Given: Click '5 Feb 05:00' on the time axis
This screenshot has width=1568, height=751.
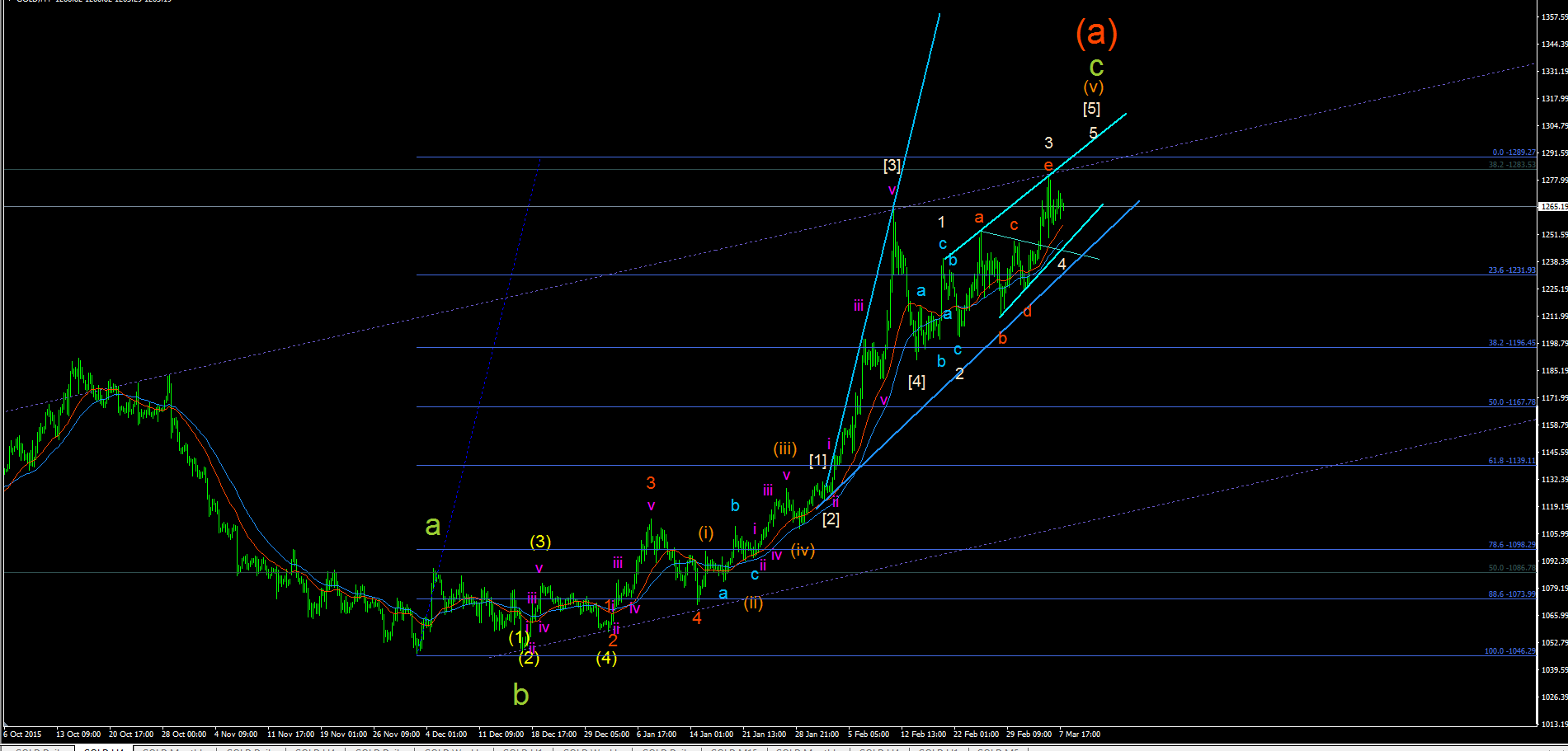Looking at the screenshot, I should coord(869,734).
